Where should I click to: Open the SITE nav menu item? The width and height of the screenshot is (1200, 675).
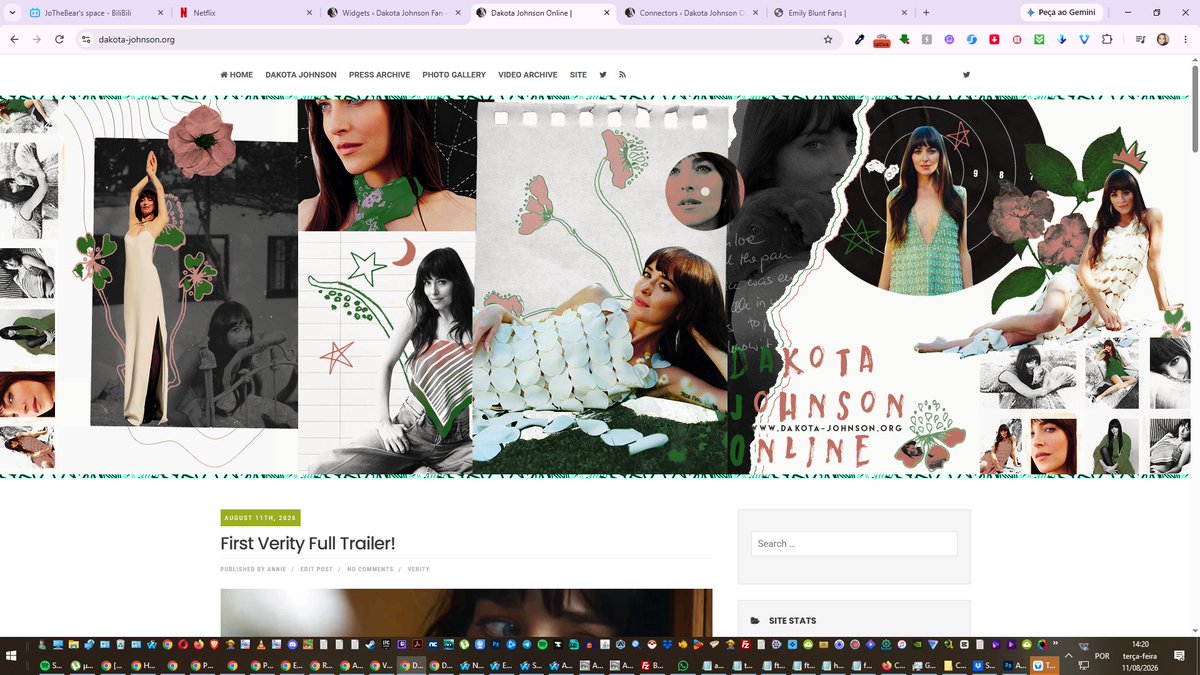coord(578,75)
